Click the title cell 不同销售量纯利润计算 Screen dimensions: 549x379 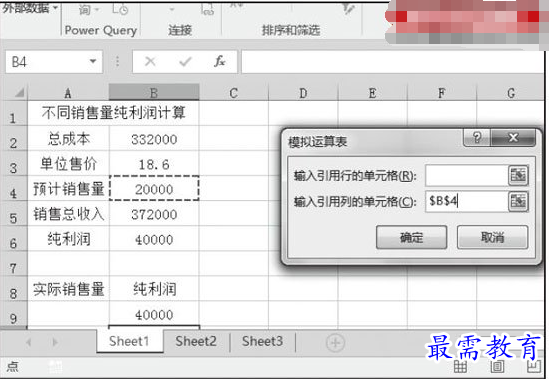[x=113, y=113]
